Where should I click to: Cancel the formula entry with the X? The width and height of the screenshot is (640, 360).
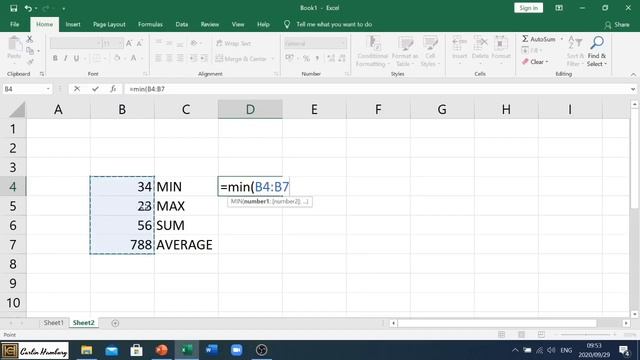(77, 89)
